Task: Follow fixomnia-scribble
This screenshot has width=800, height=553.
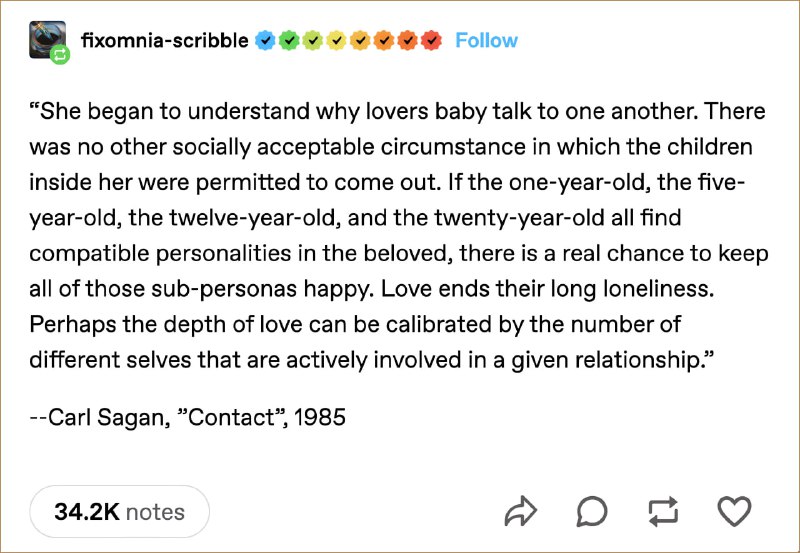Action: [486, 40]
